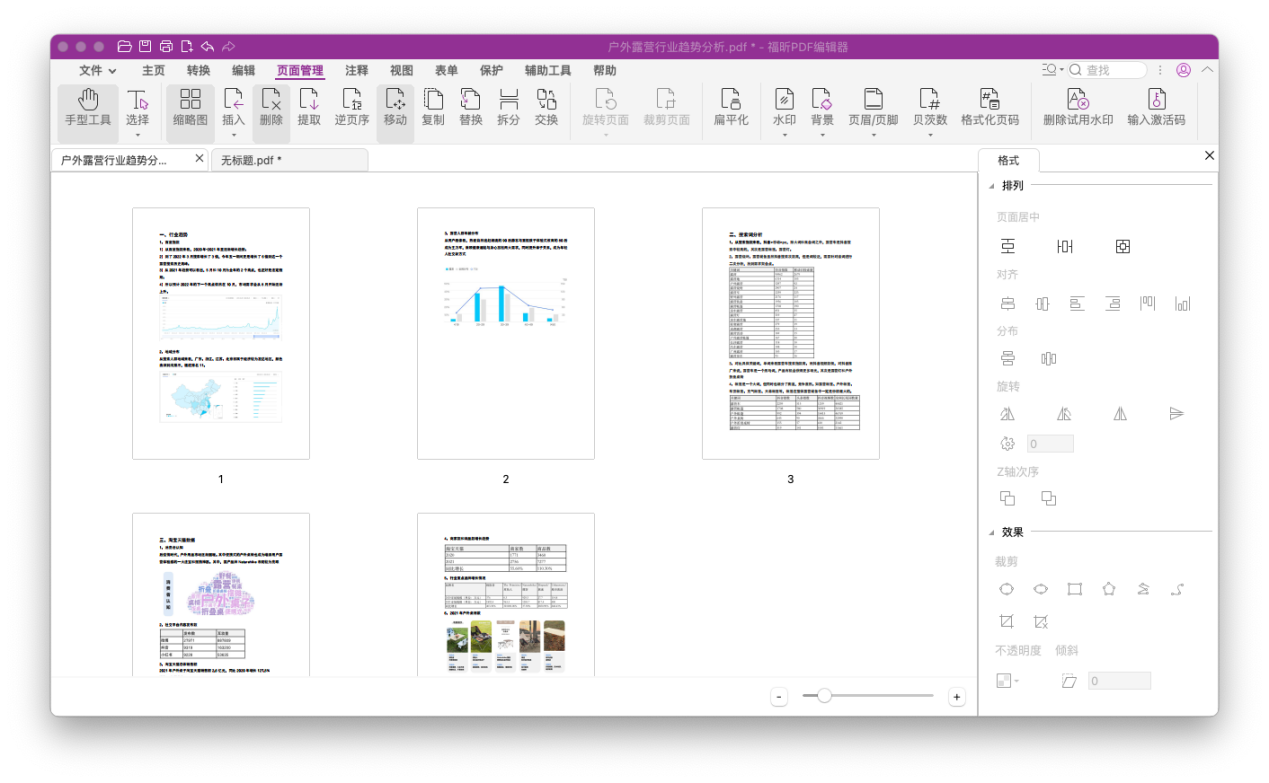The width and height of the screenshot is (1269, 783).
Task: Open the 页眉/页脚 header footer tool
Action: click(873, 108)
